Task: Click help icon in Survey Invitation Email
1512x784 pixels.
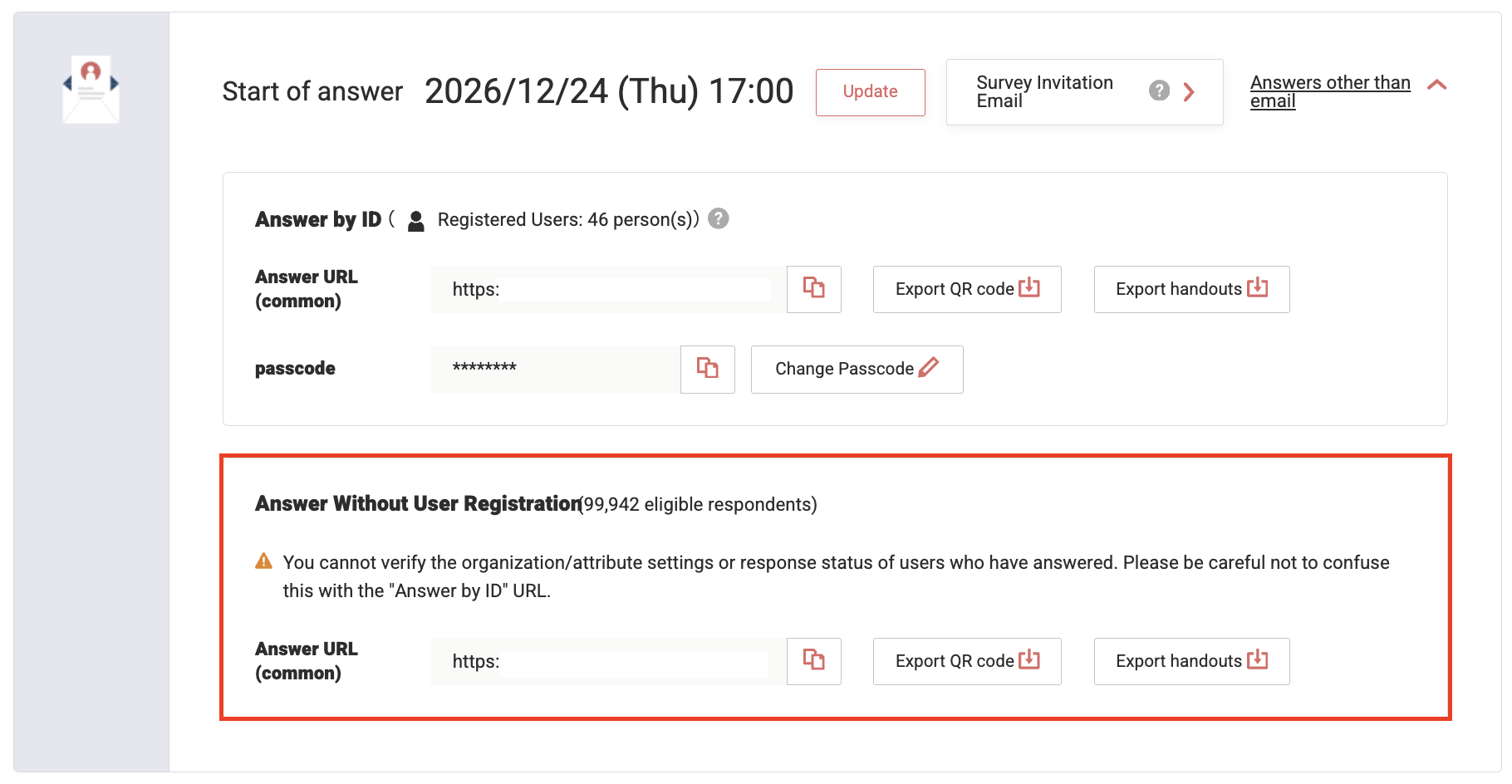Action: (x=1159, y=91)
